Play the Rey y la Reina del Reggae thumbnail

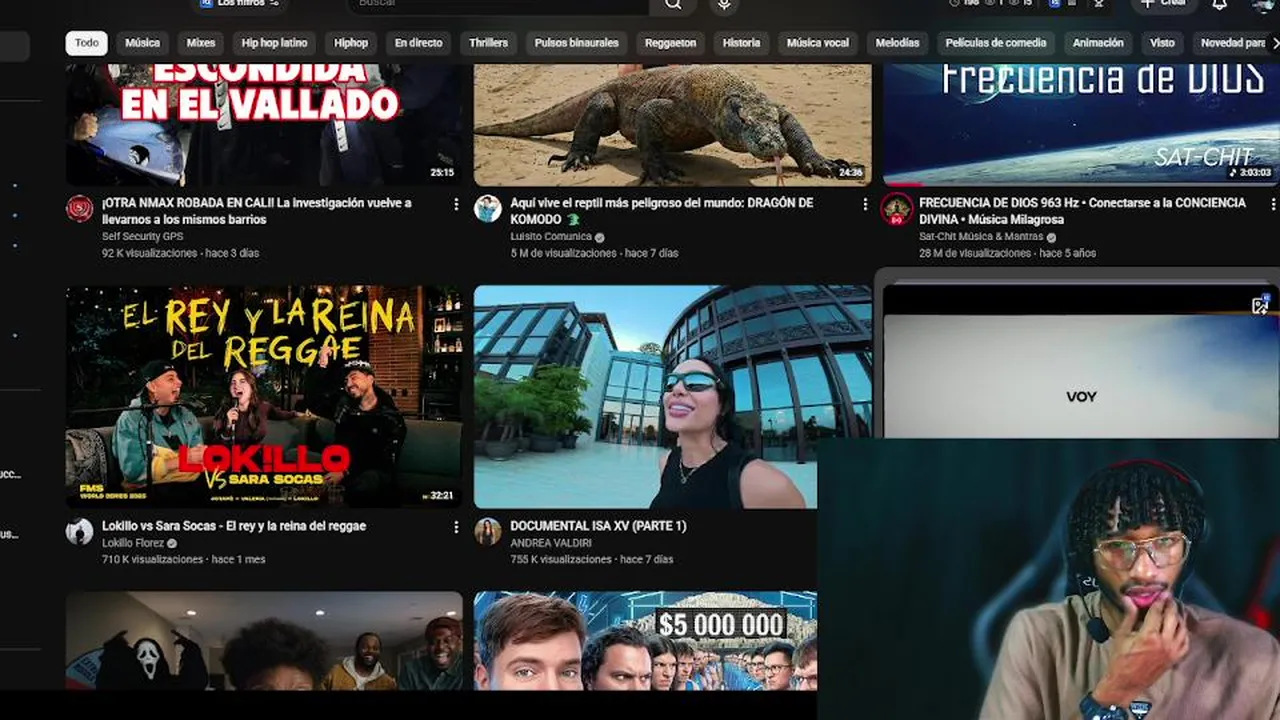pyautogui.click(x=264, y=397)
